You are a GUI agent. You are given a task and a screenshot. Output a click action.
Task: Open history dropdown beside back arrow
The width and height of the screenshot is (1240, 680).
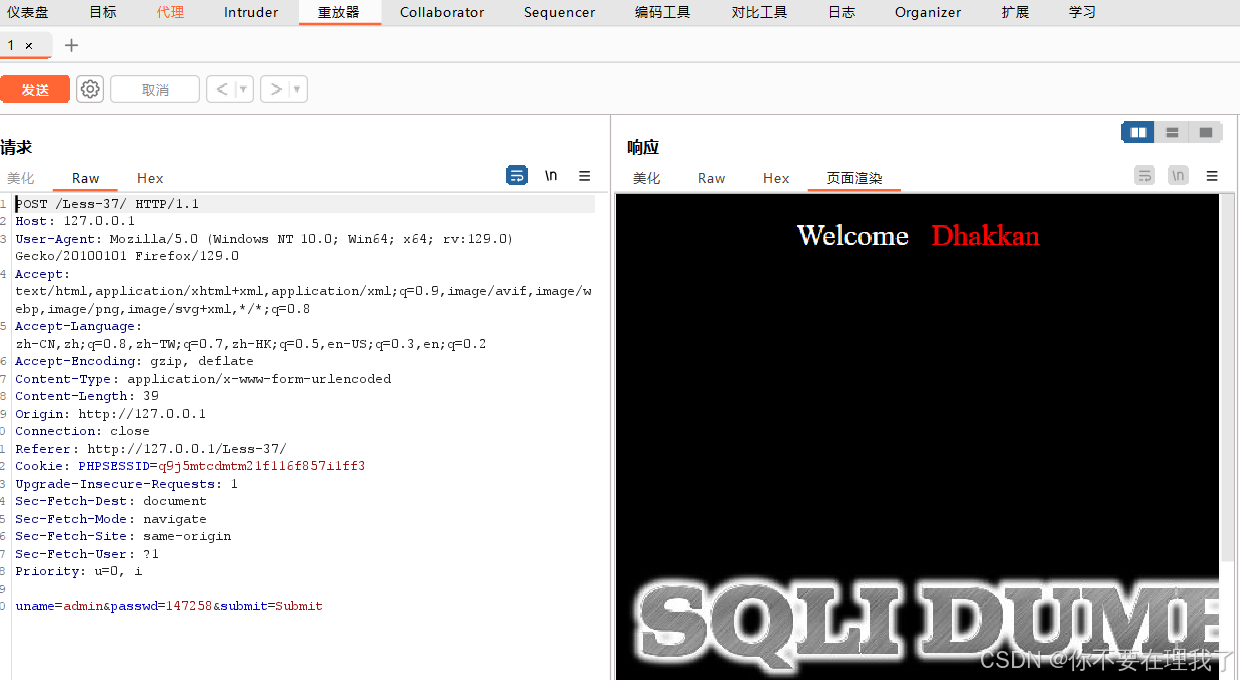[x=244, y=89]
